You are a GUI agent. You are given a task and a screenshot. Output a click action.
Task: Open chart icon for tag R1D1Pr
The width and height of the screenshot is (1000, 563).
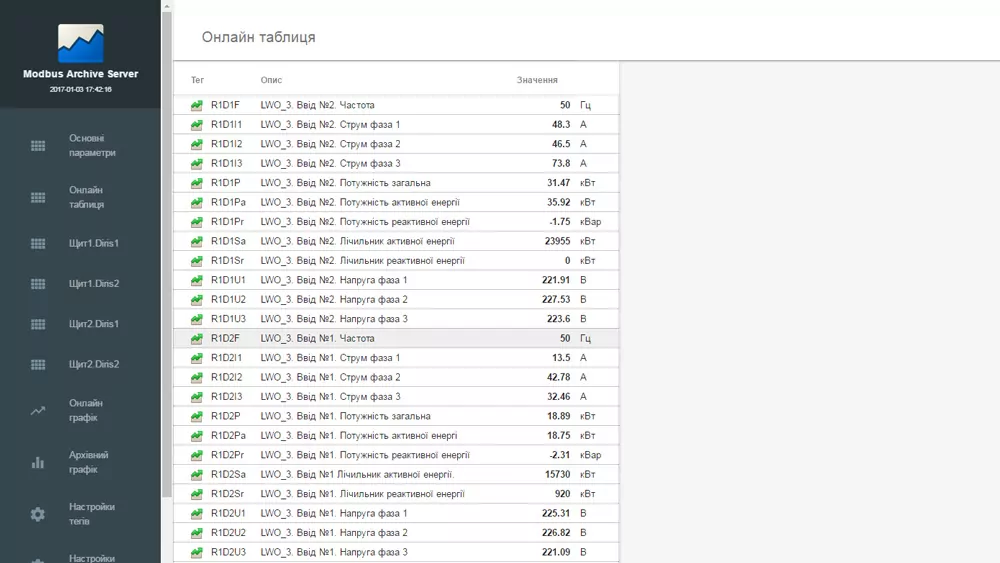(196, 222)
